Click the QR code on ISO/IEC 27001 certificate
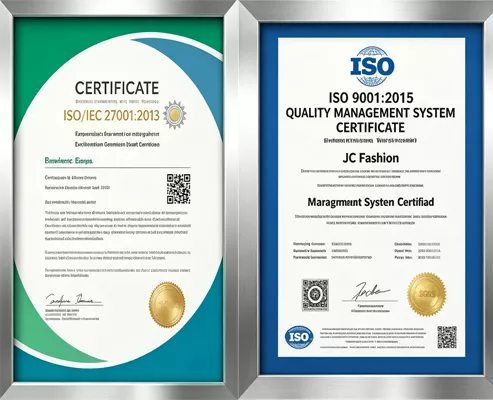 pyautogui.click(x=179, y=189)
